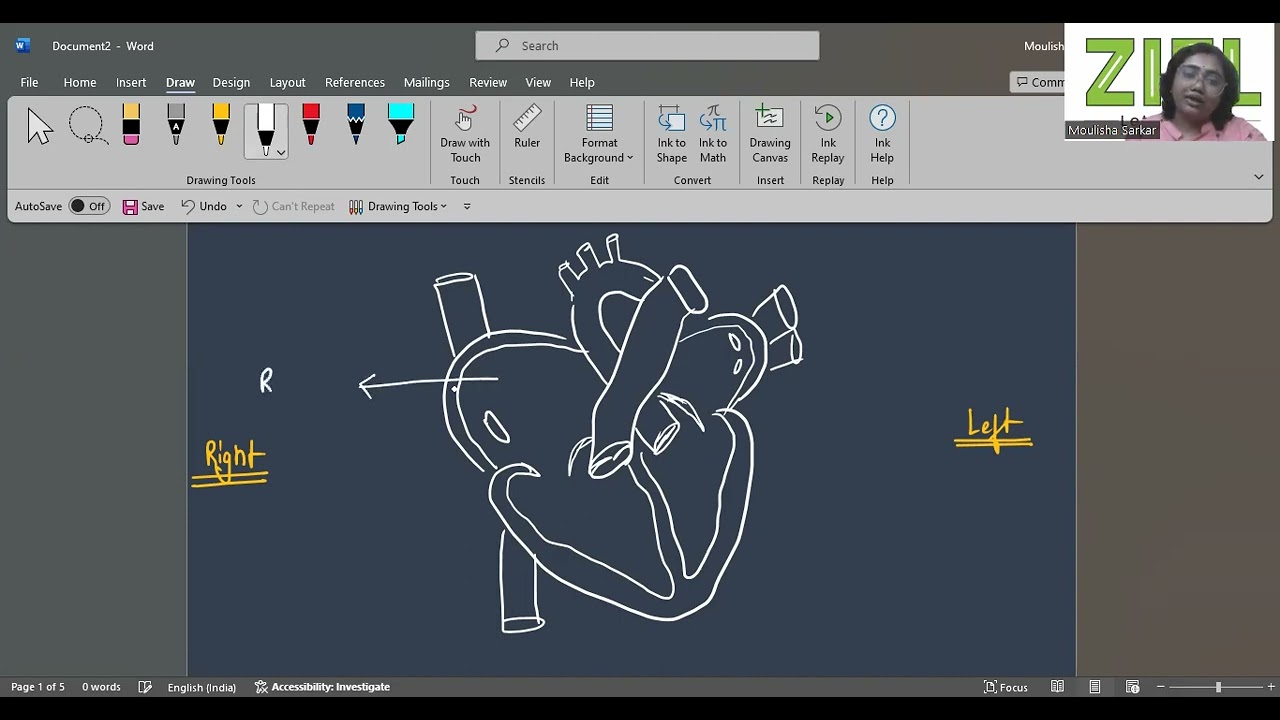
Task: Select the gray Action Pen tool
Action: [176, 125]
